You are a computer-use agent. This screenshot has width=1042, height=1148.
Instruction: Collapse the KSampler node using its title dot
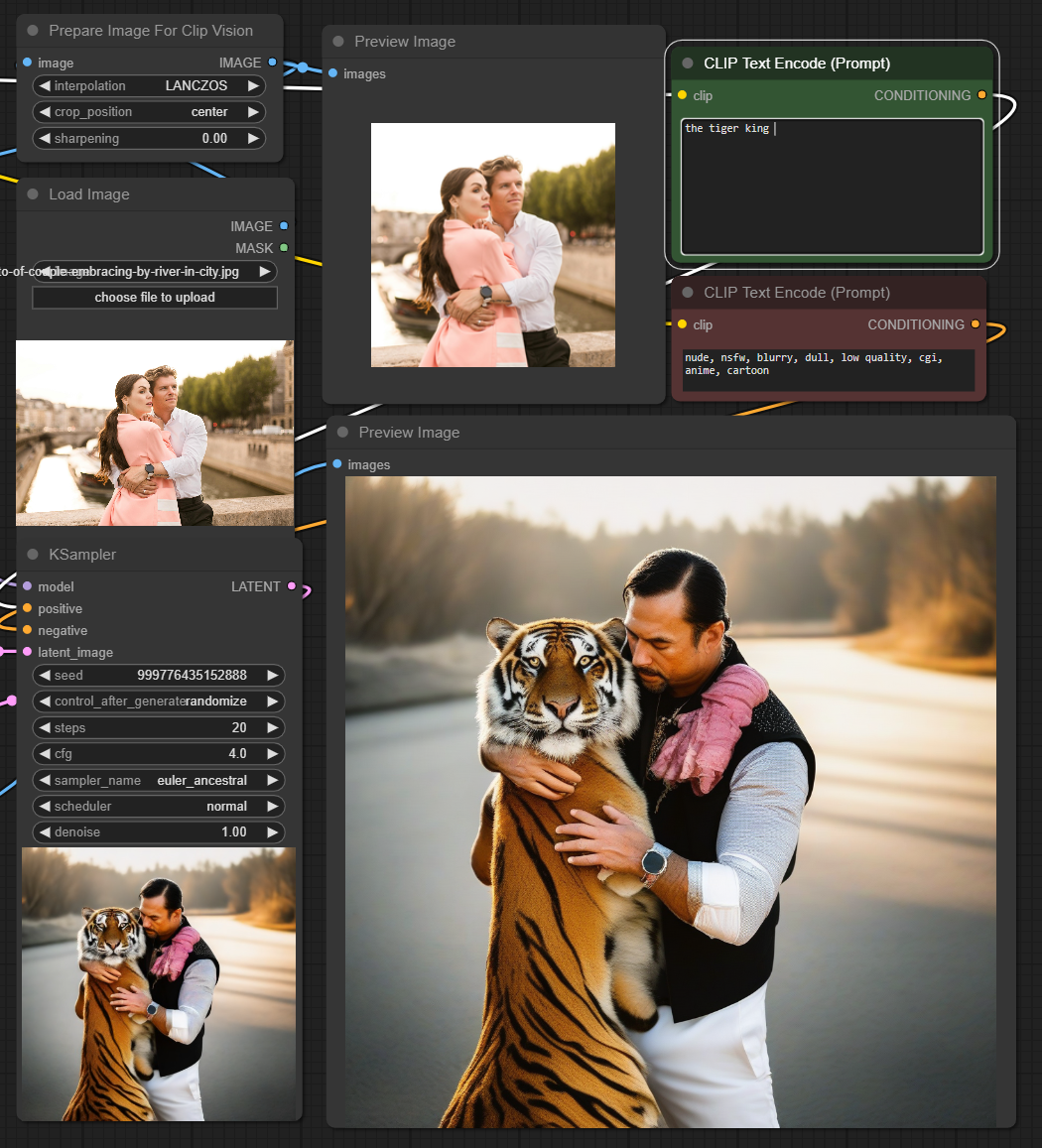(33, 554)
